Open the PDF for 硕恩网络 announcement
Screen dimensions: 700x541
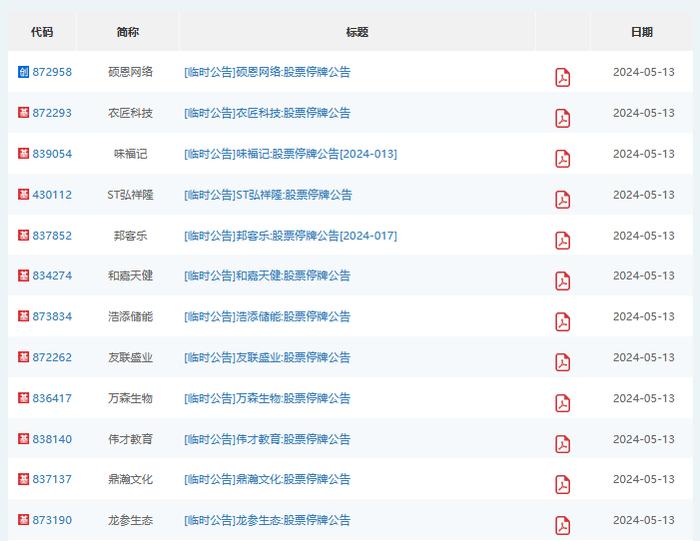click(562, 77)
